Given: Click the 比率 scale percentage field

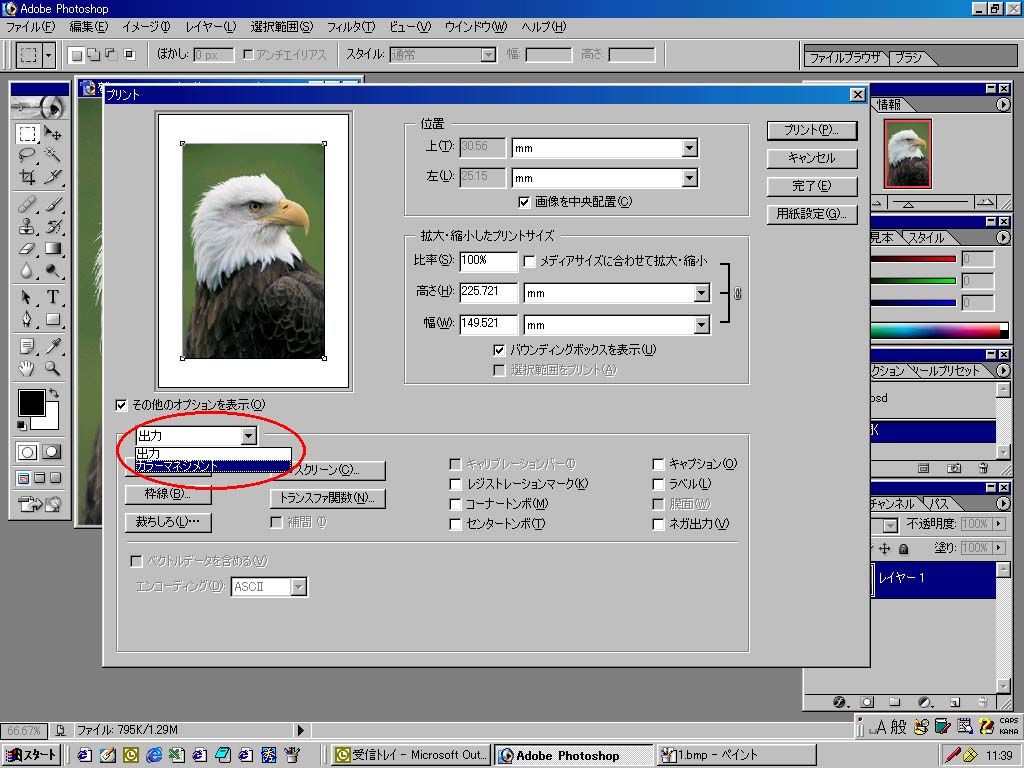Looking at the screenshot, I should pyautogui.click(x=488, y=261).
